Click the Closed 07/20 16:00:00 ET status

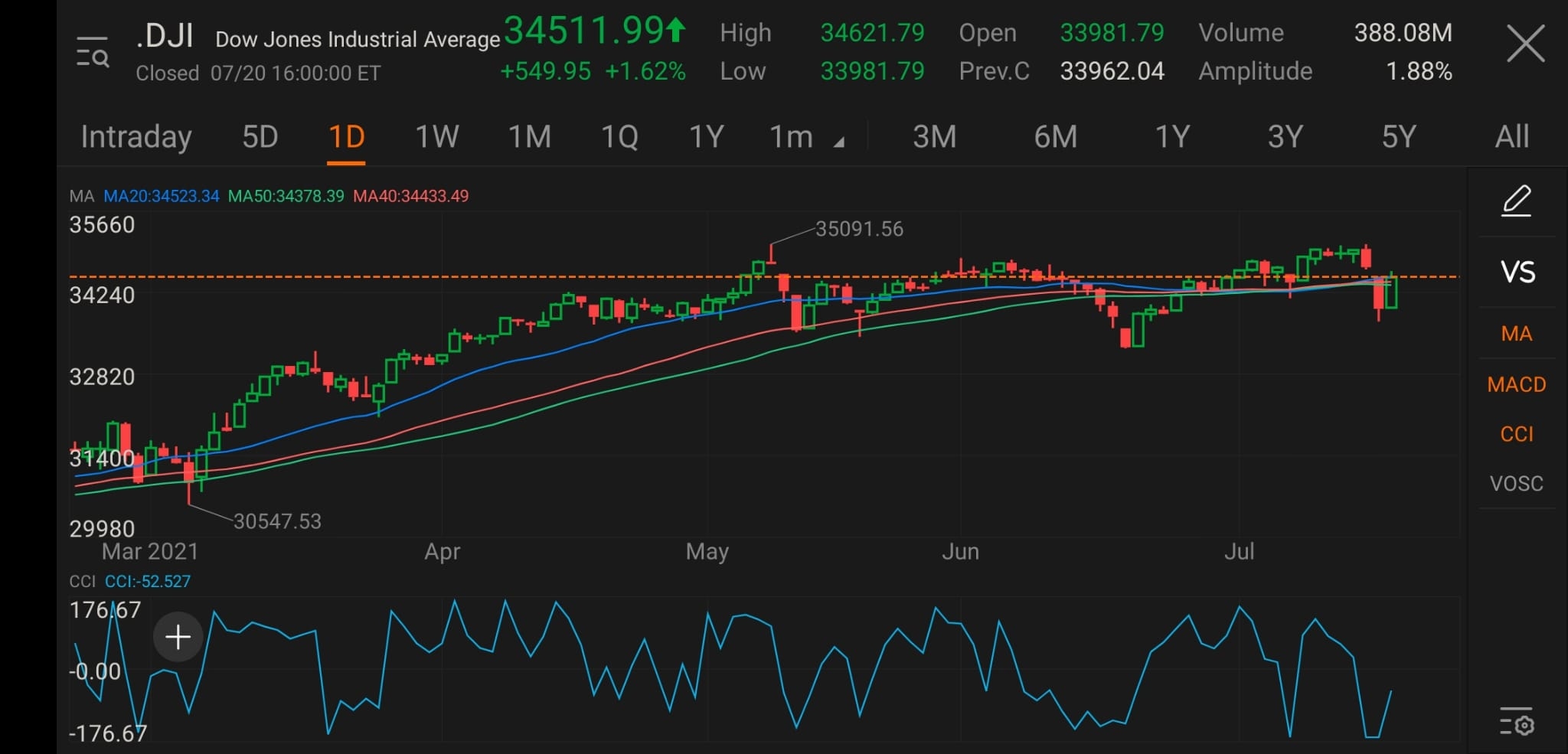click(258, 73)
